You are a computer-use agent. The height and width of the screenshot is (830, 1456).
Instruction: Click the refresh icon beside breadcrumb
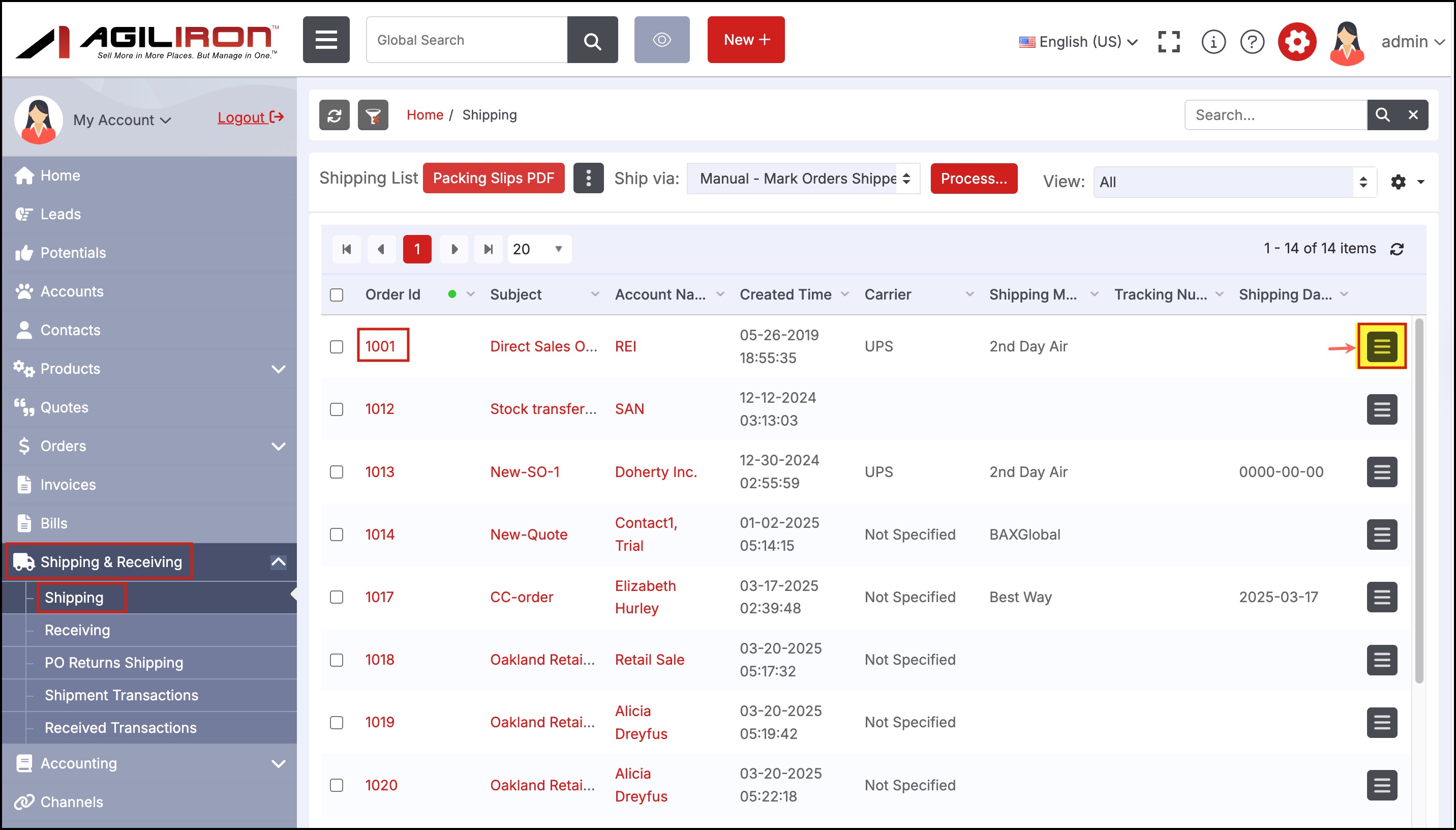(x=335, y=115)
